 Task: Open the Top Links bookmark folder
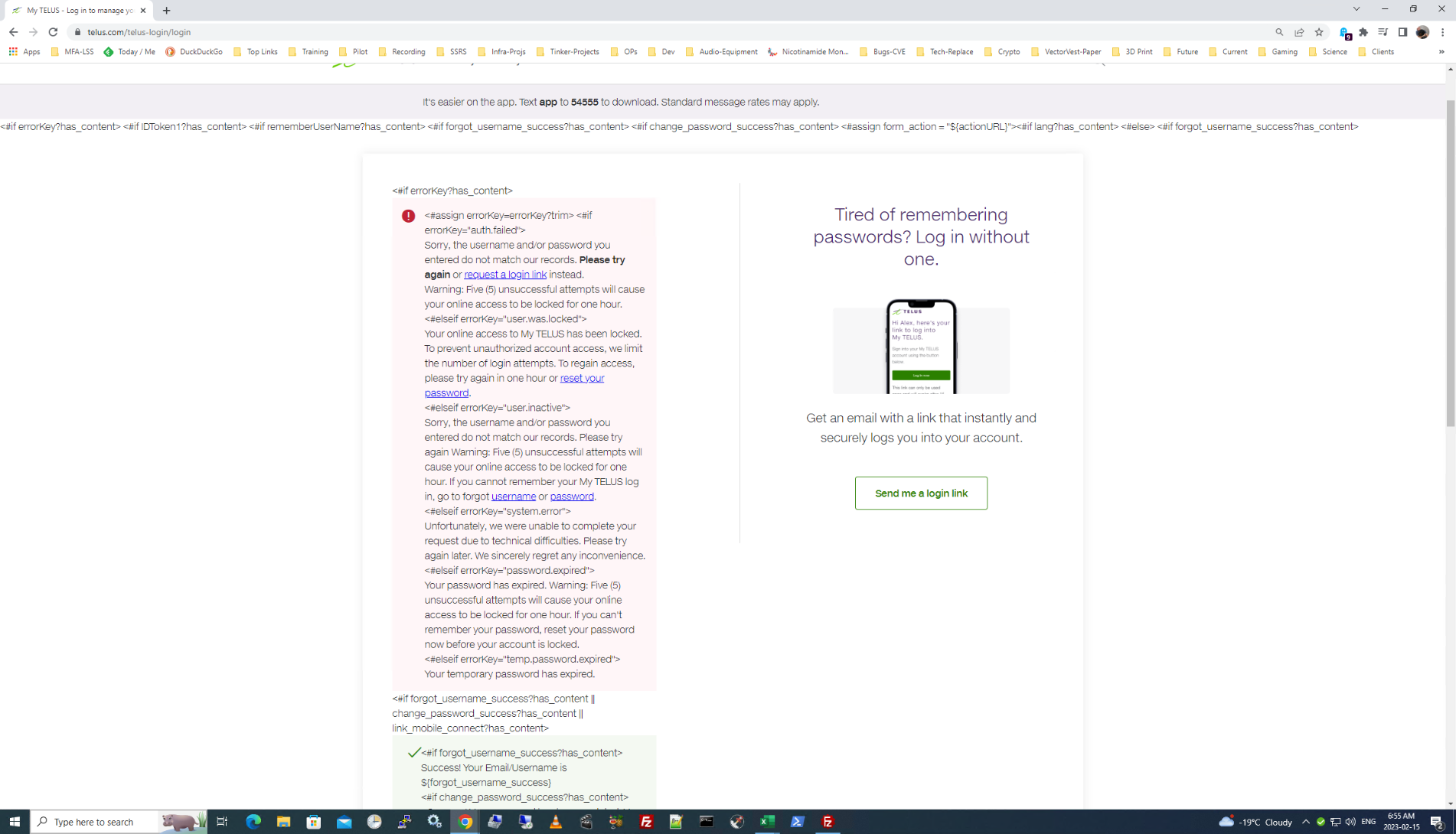click(255, 52)
